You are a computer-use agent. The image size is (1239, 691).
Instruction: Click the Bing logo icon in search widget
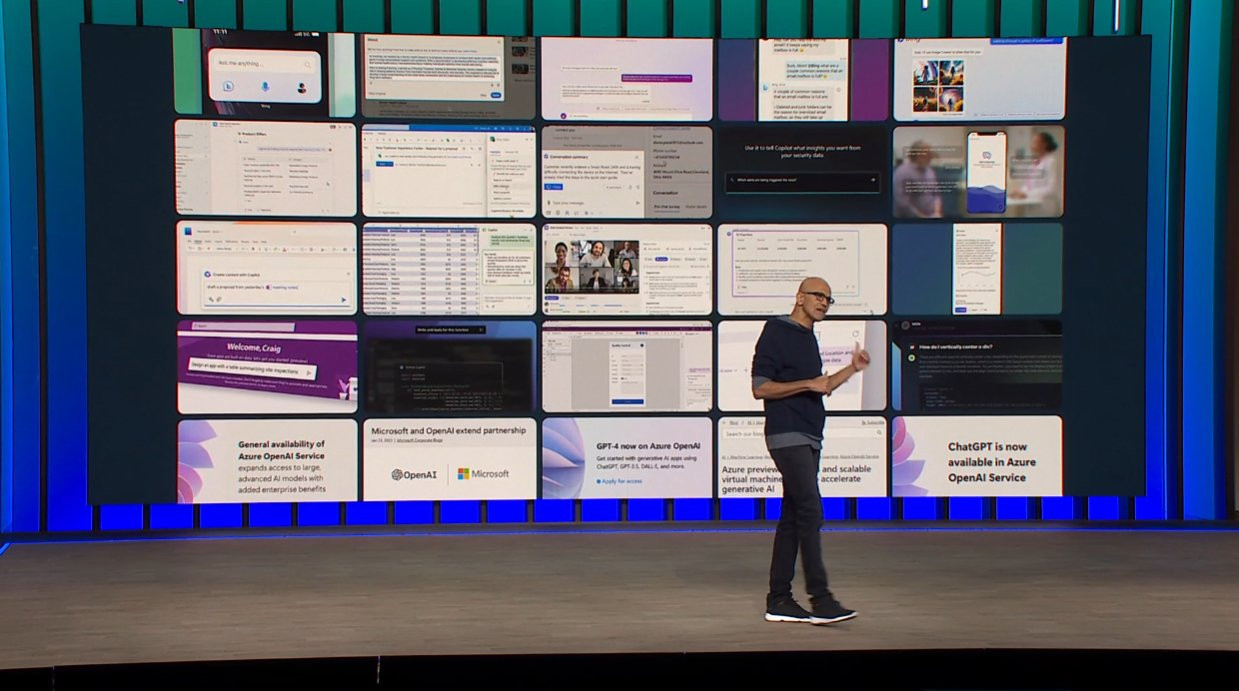[x=229, y=87]
